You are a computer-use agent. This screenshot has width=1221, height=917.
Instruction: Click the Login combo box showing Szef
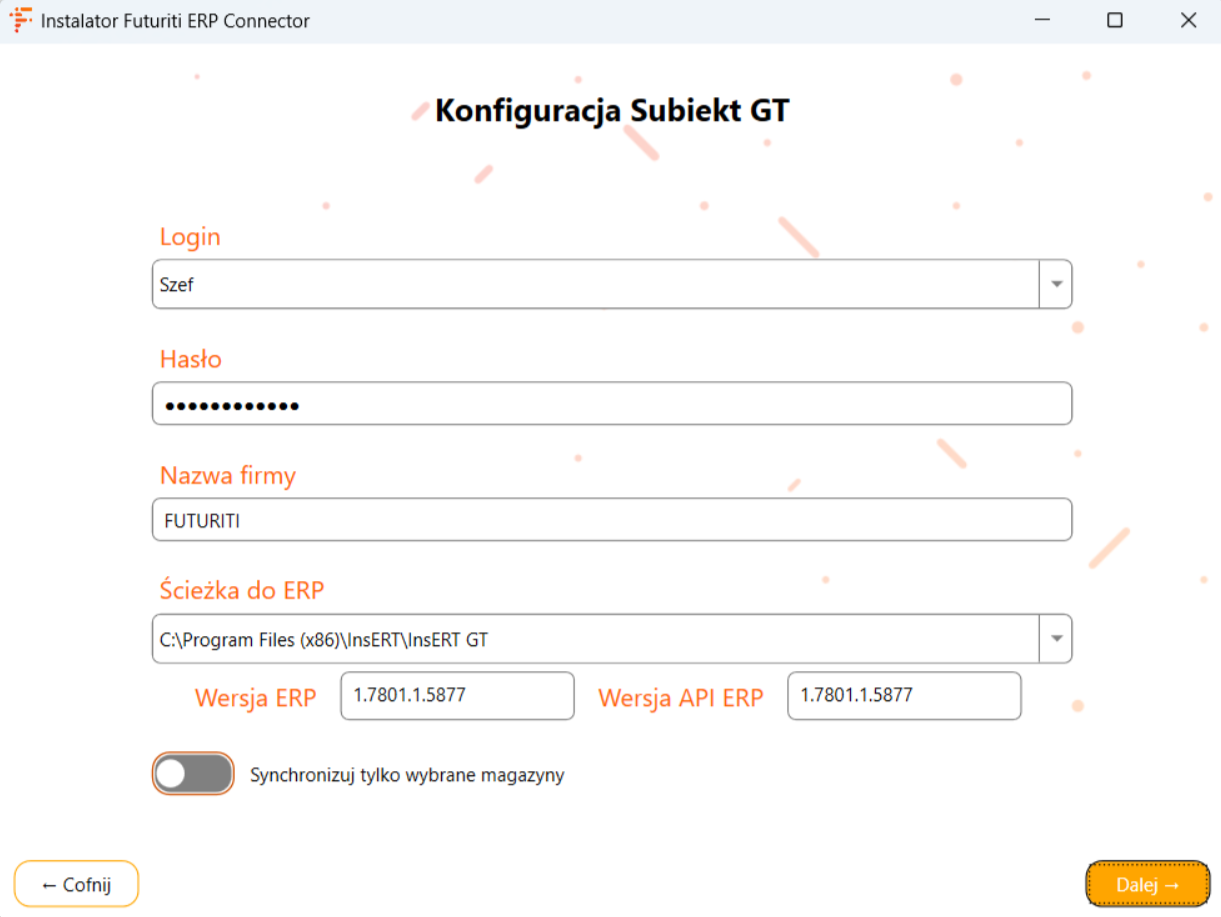tap(595, 285)
